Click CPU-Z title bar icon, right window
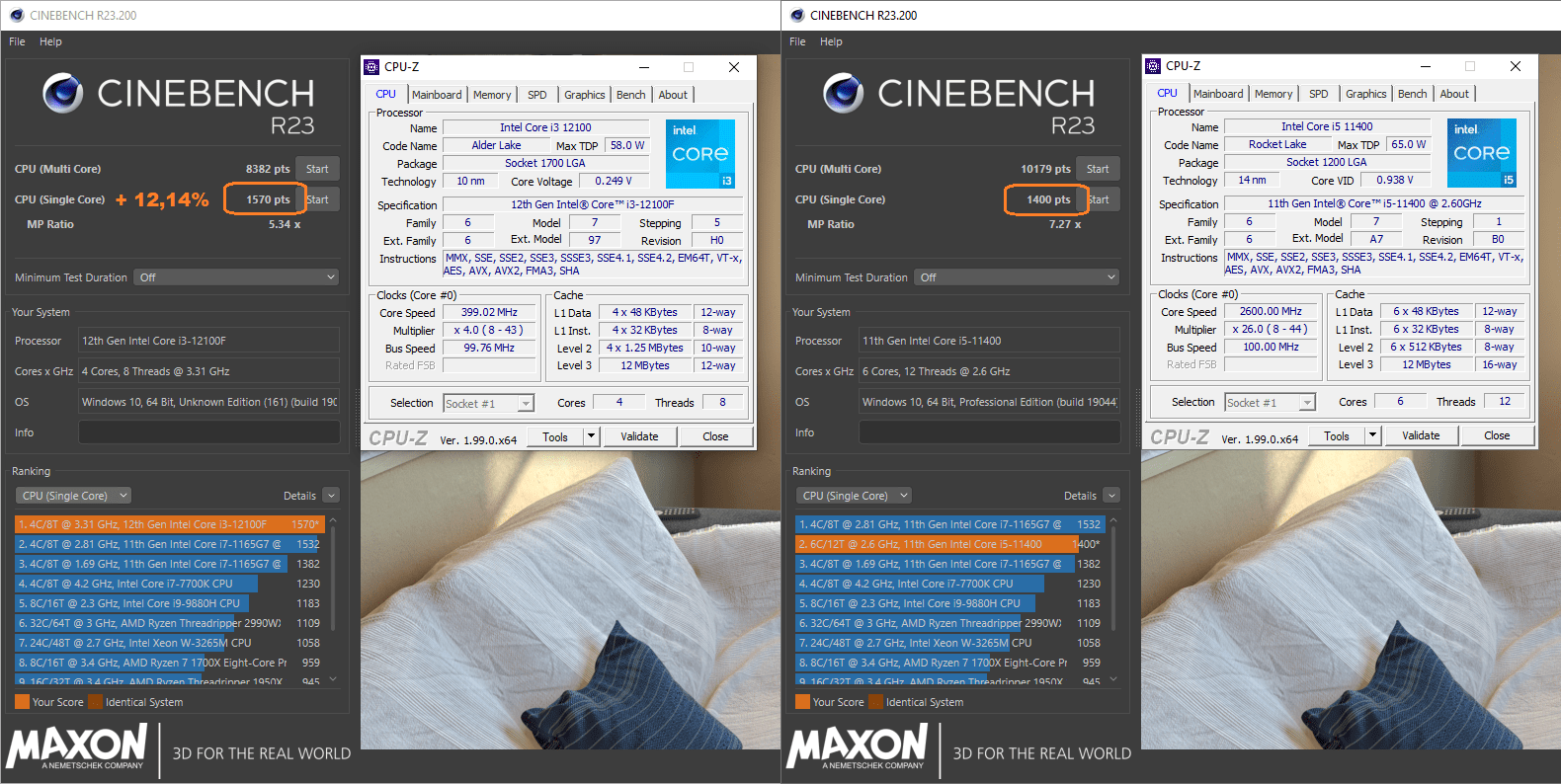The width and height of the screenshot is (1561, 784). click(1153, 66)
